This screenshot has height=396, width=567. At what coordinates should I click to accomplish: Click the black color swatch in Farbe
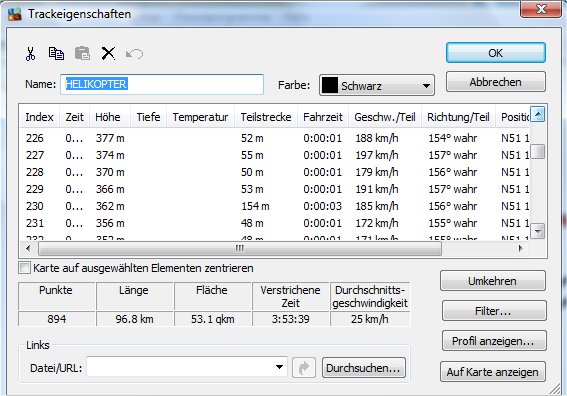click(x=329, y=85)
